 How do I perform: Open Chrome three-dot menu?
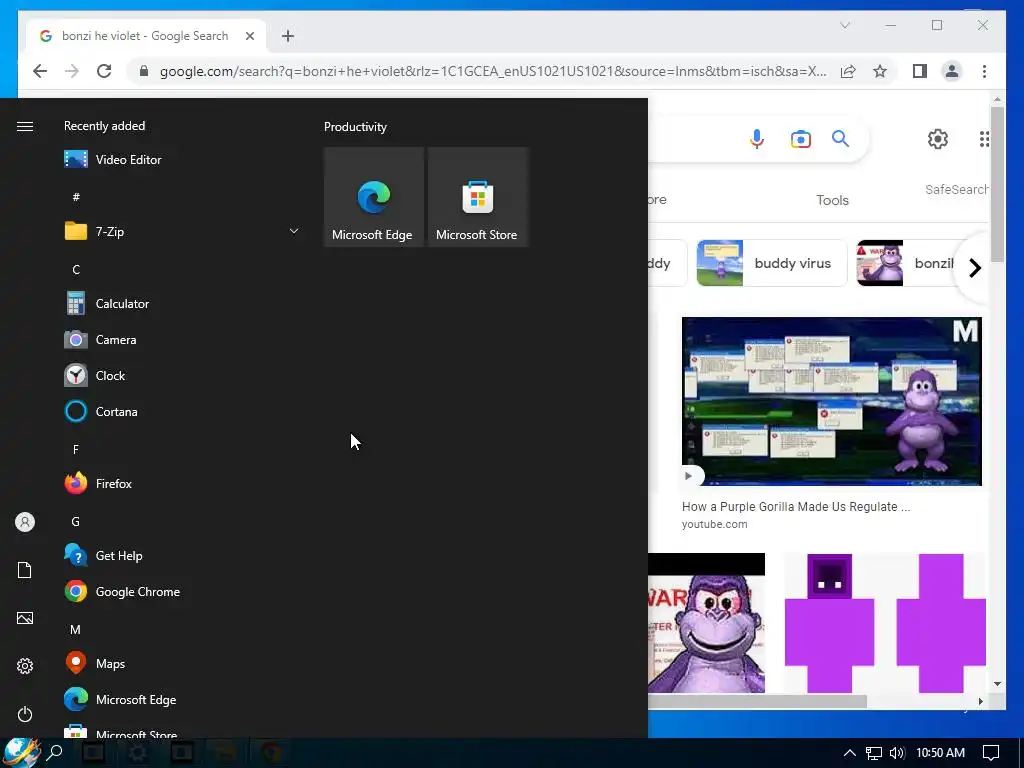click(x=984, y=71)
